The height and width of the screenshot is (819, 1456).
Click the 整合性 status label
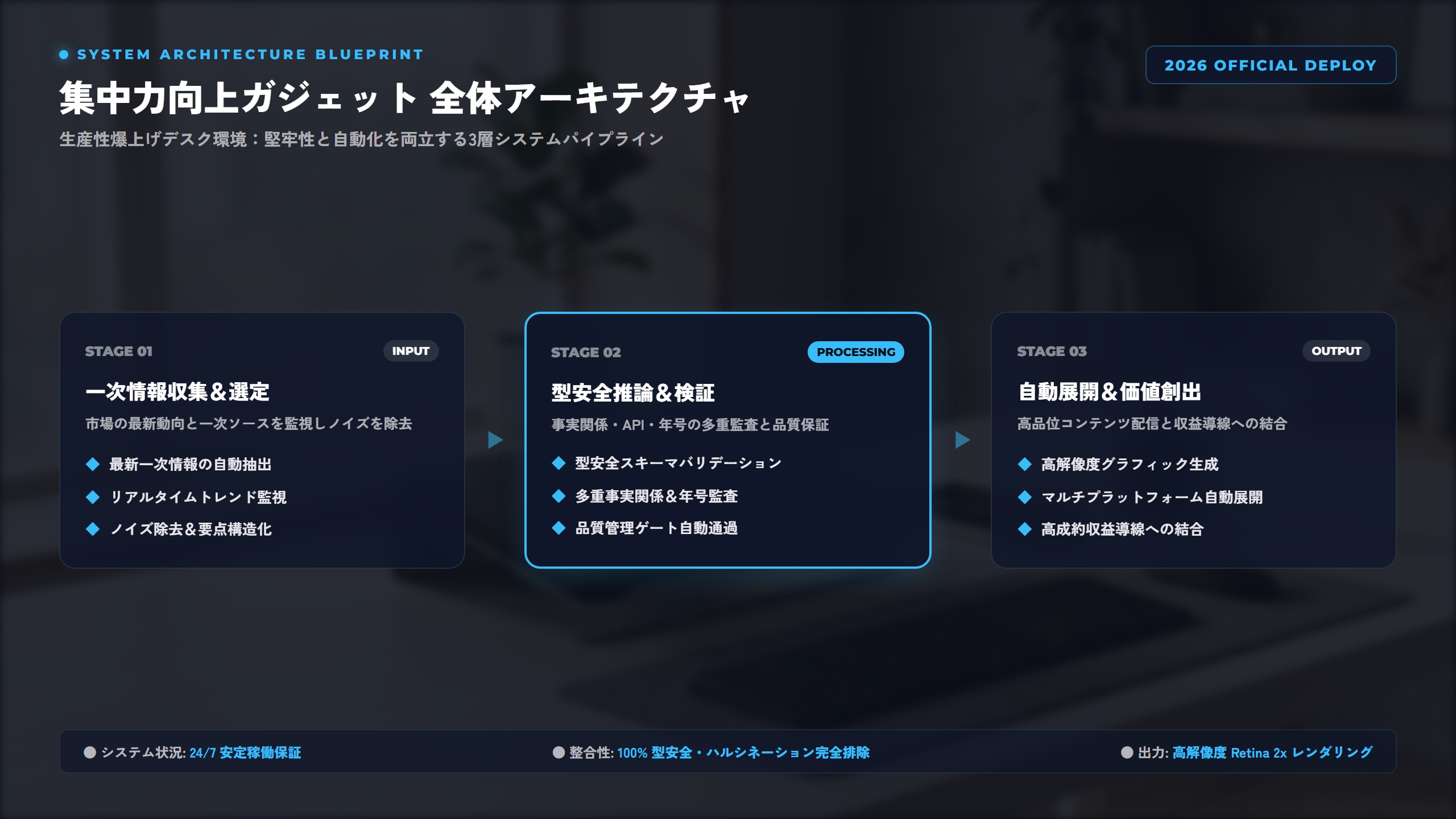pos(591,752)
